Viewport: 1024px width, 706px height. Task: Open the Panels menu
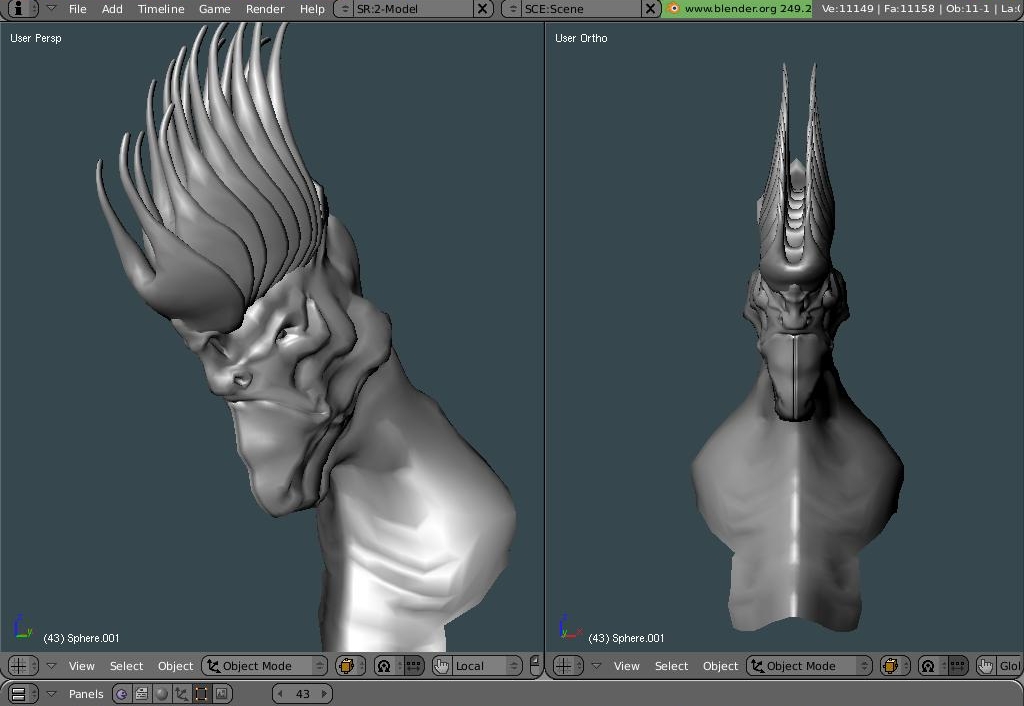(86, 694)
